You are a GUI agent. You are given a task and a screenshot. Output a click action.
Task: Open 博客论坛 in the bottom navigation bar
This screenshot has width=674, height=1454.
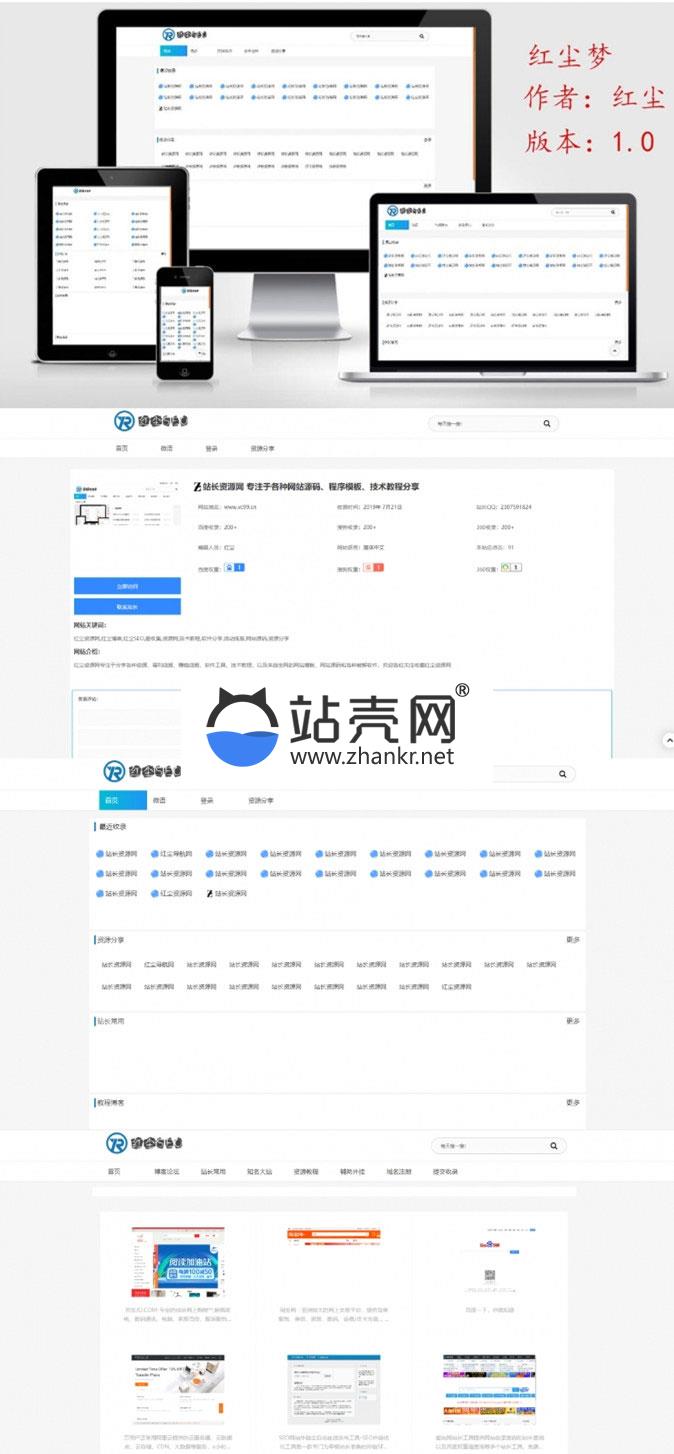(x=167, y=1171)
